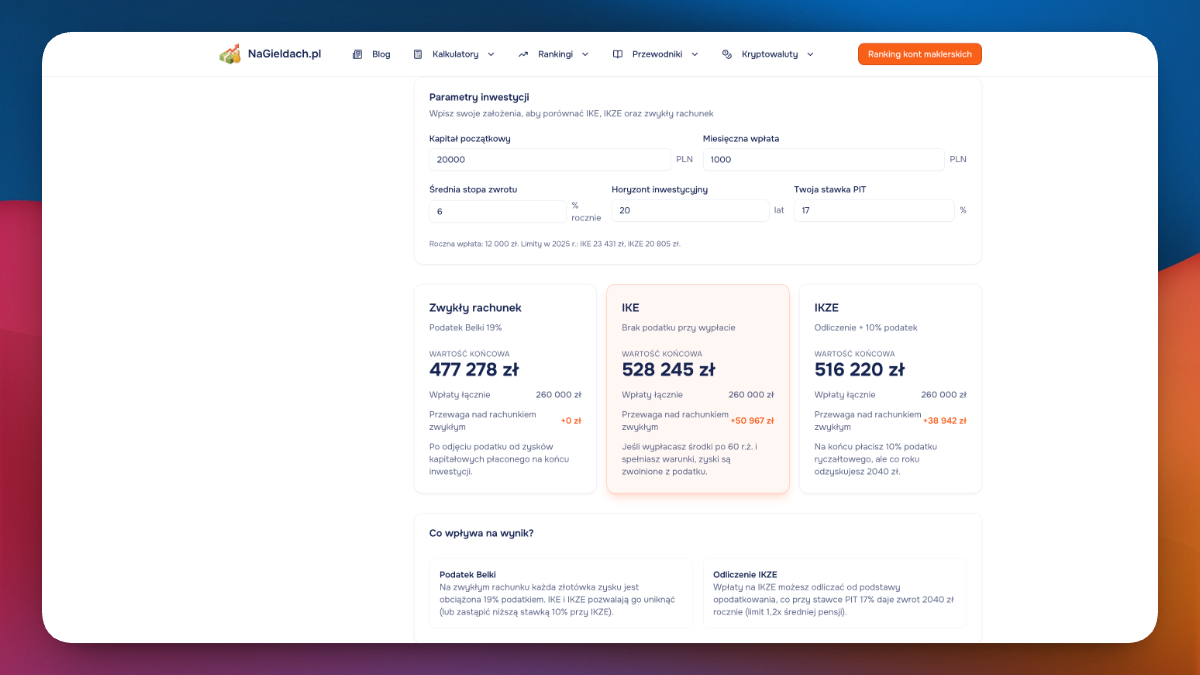Focus the Kapitał początkowy input field
This screenshot has width=1200, height=675.
pyautogui.click(x=550, y=159)
